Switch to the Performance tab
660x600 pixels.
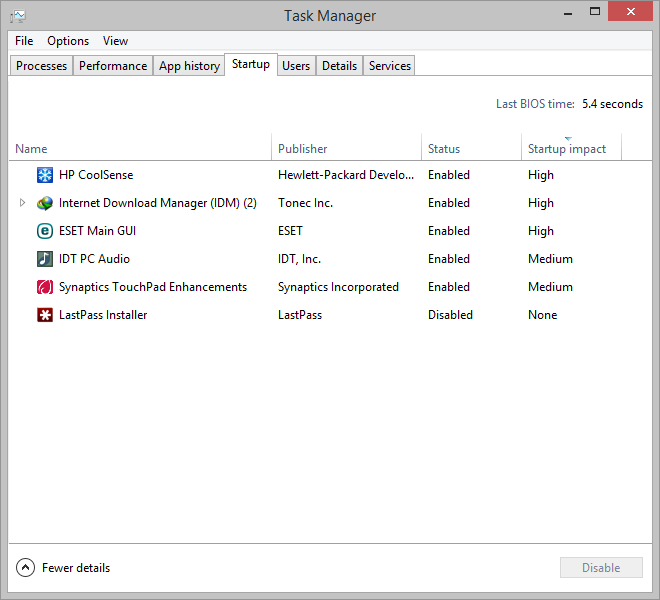[x=113, y=66]
